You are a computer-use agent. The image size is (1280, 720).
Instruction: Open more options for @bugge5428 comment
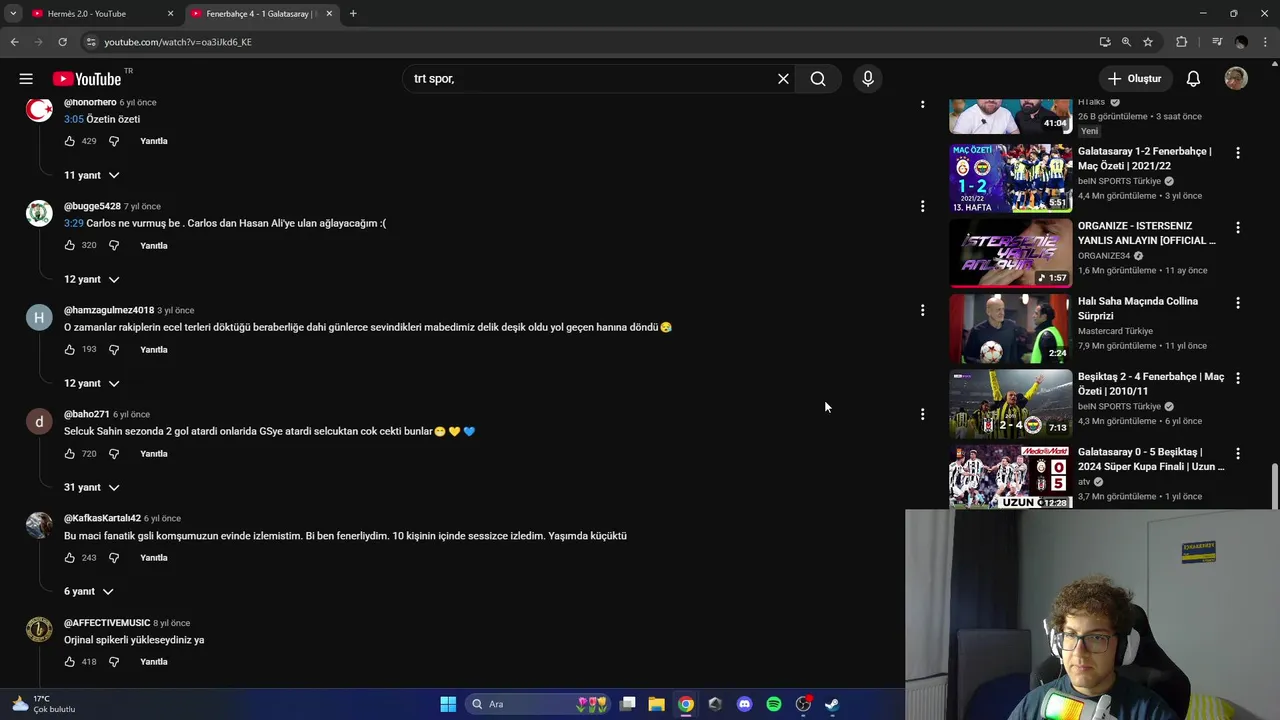(922, 206)
